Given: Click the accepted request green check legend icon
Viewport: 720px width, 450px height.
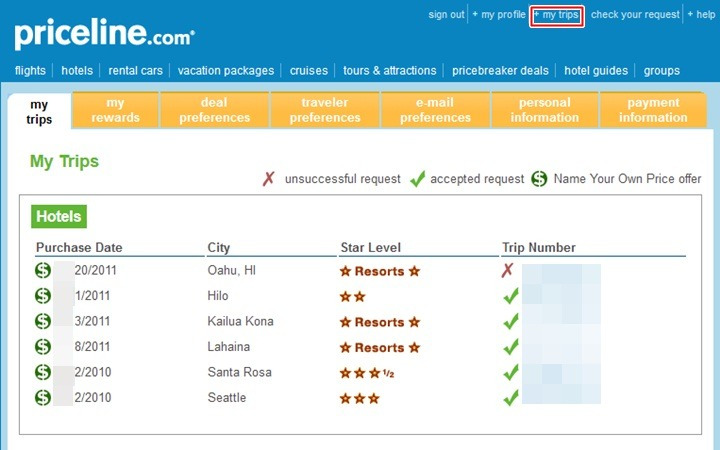Looking at the screenshot, I should click(x=417, y=179).
